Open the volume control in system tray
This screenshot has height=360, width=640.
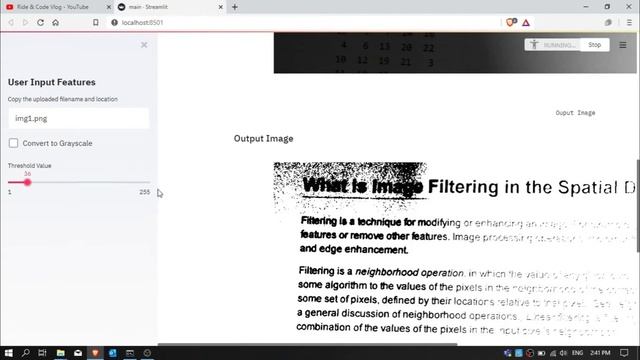(x=563, y=353)
